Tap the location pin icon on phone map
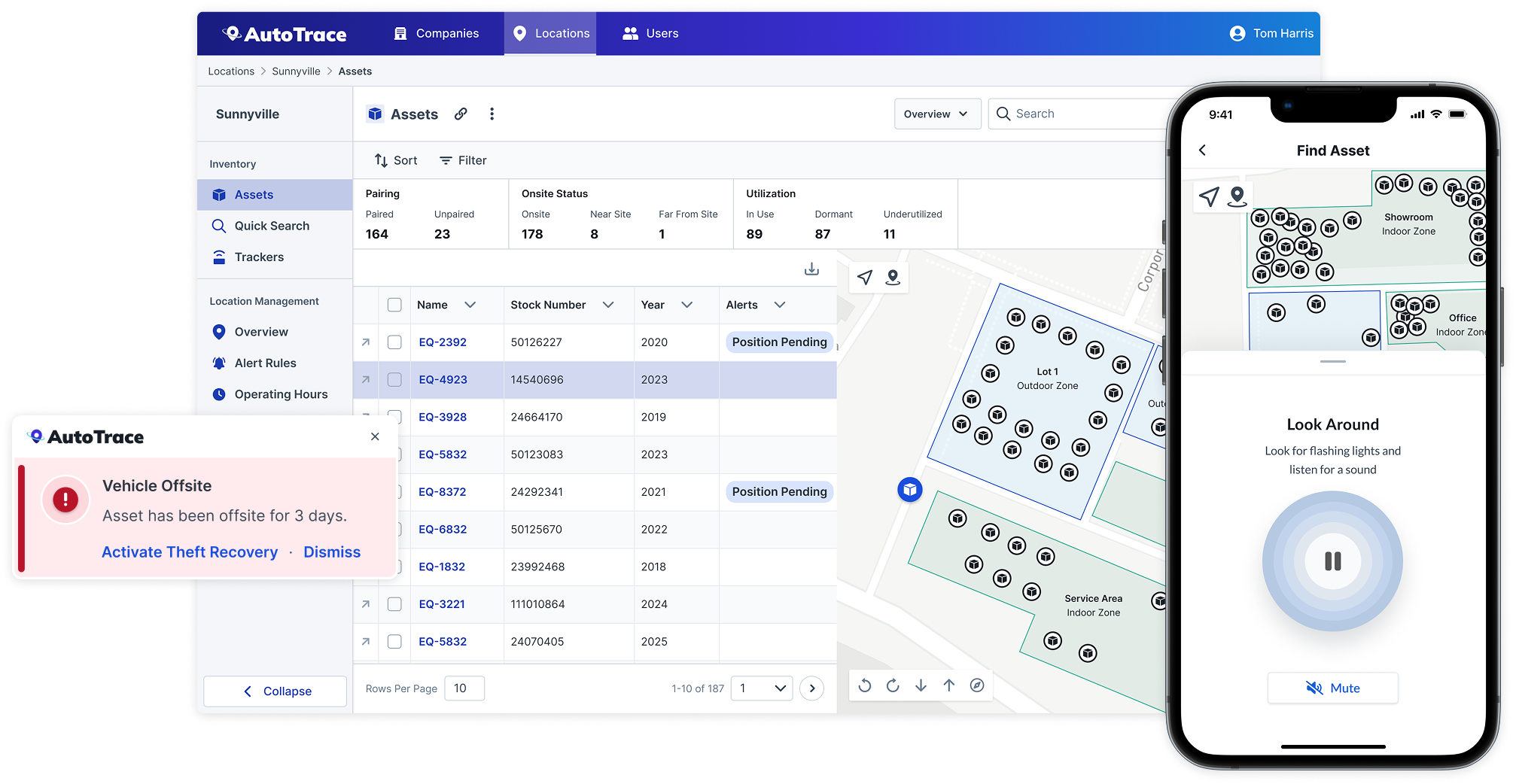This screenshot has height=784, width=1516. point(1237,196)
